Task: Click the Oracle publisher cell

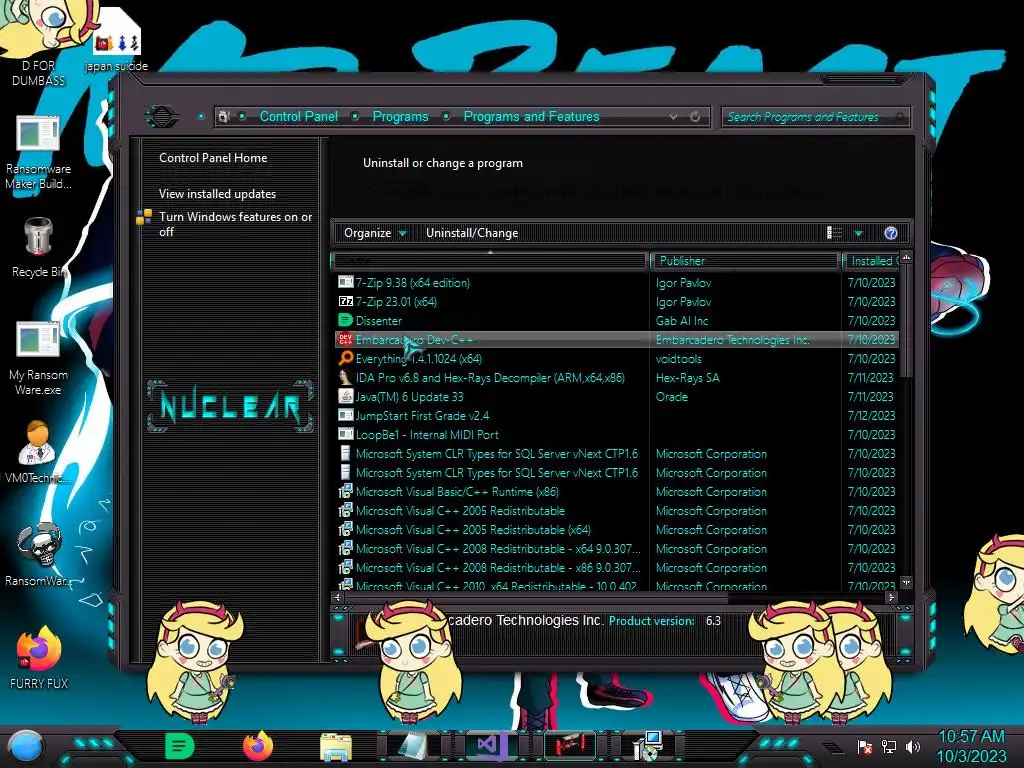Action: coord(671,396)
